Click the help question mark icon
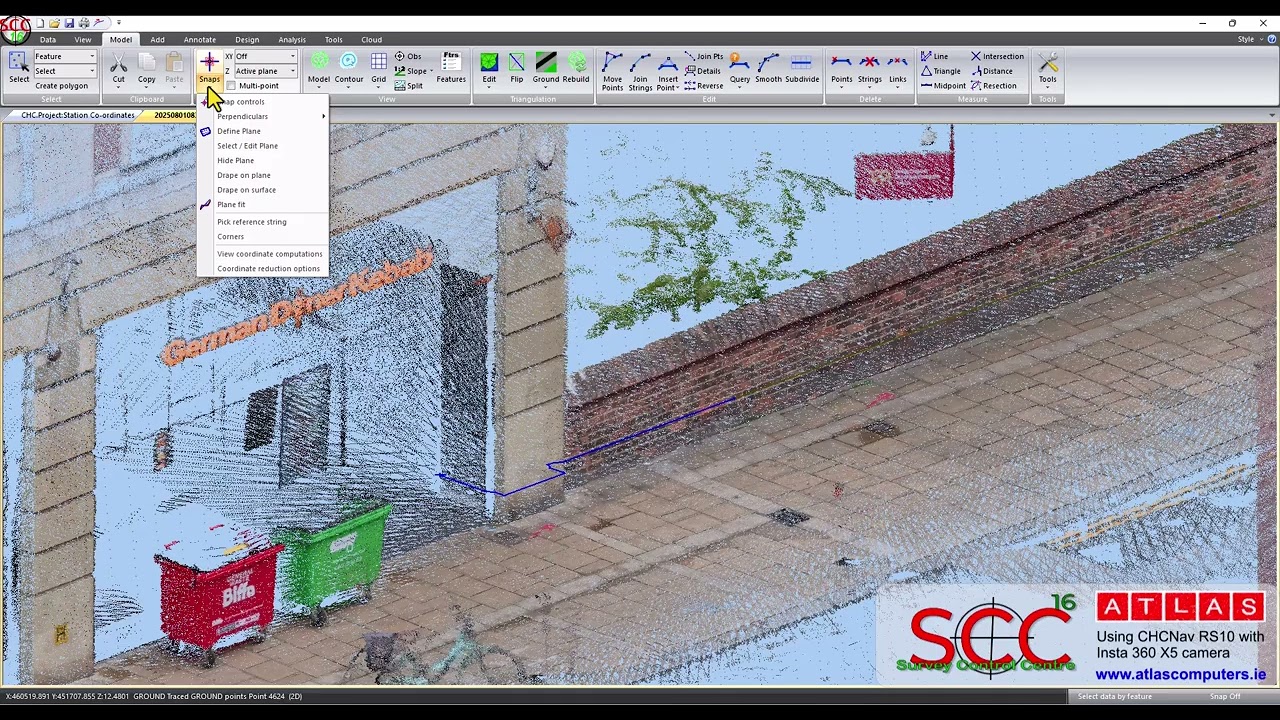The width and height of the screenshot is (1280, 720). click(1272, 39)
